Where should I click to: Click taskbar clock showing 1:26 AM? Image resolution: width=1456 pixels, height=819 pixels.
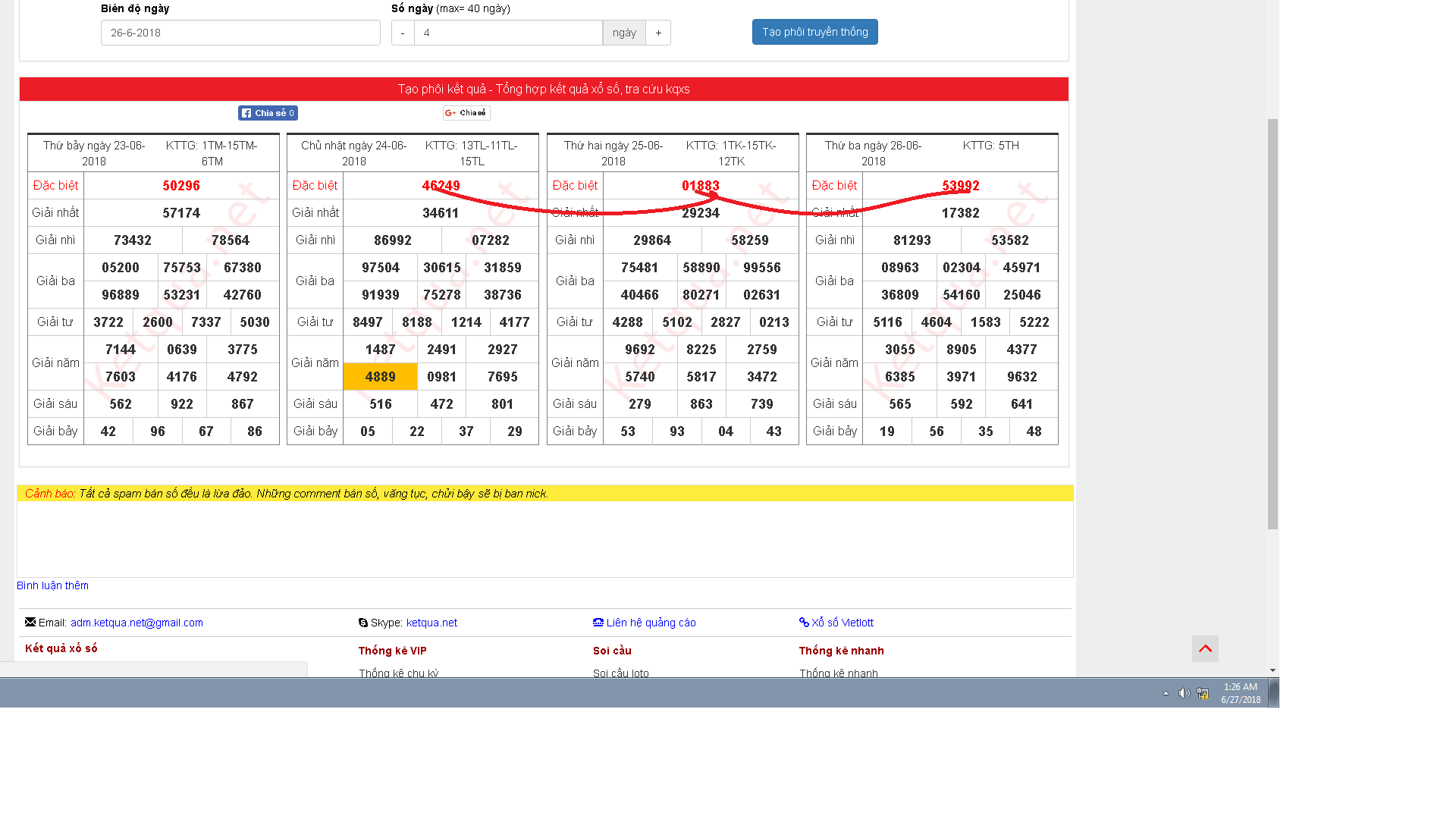(x=1240, y=693)
